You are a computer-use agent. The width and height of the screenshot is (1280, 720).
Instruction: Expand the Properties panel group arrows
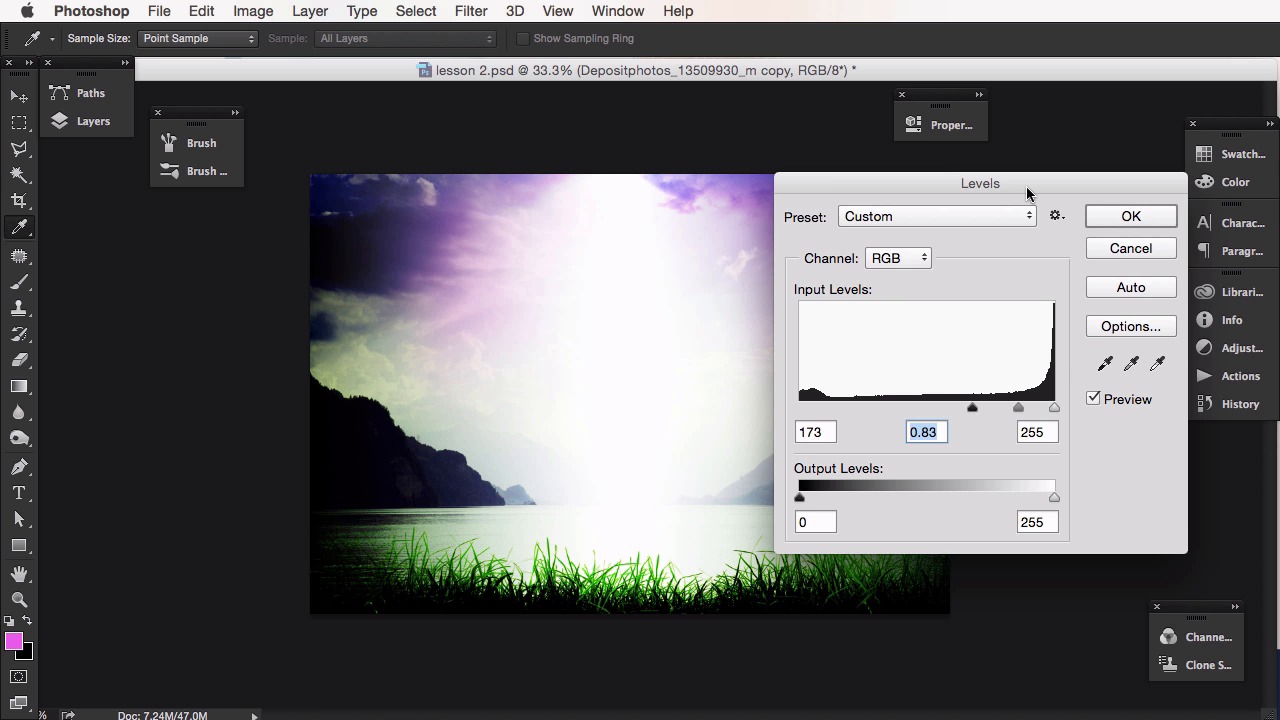(x=979, y=95)
